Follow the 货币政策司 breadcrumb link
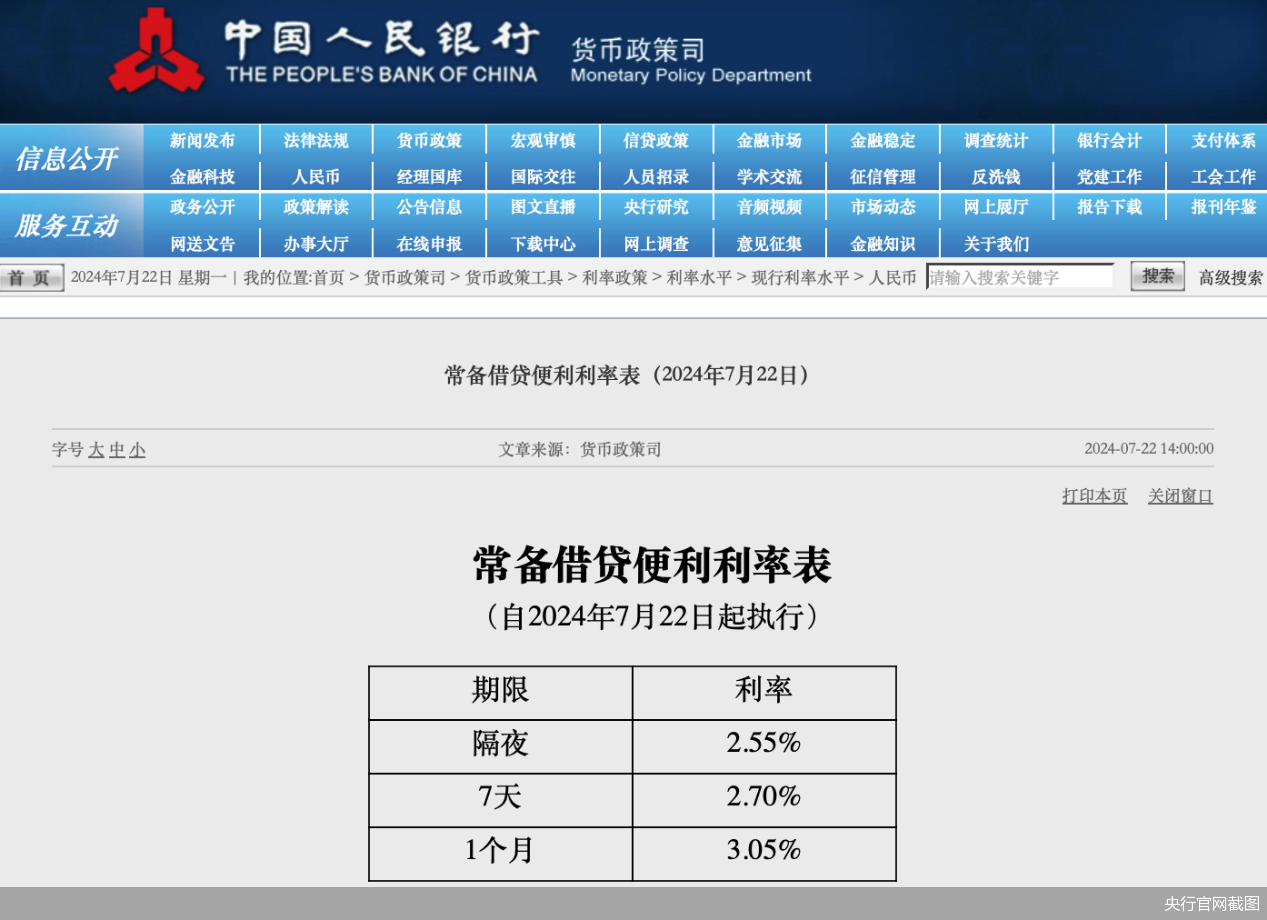 (x=405, y=278)
